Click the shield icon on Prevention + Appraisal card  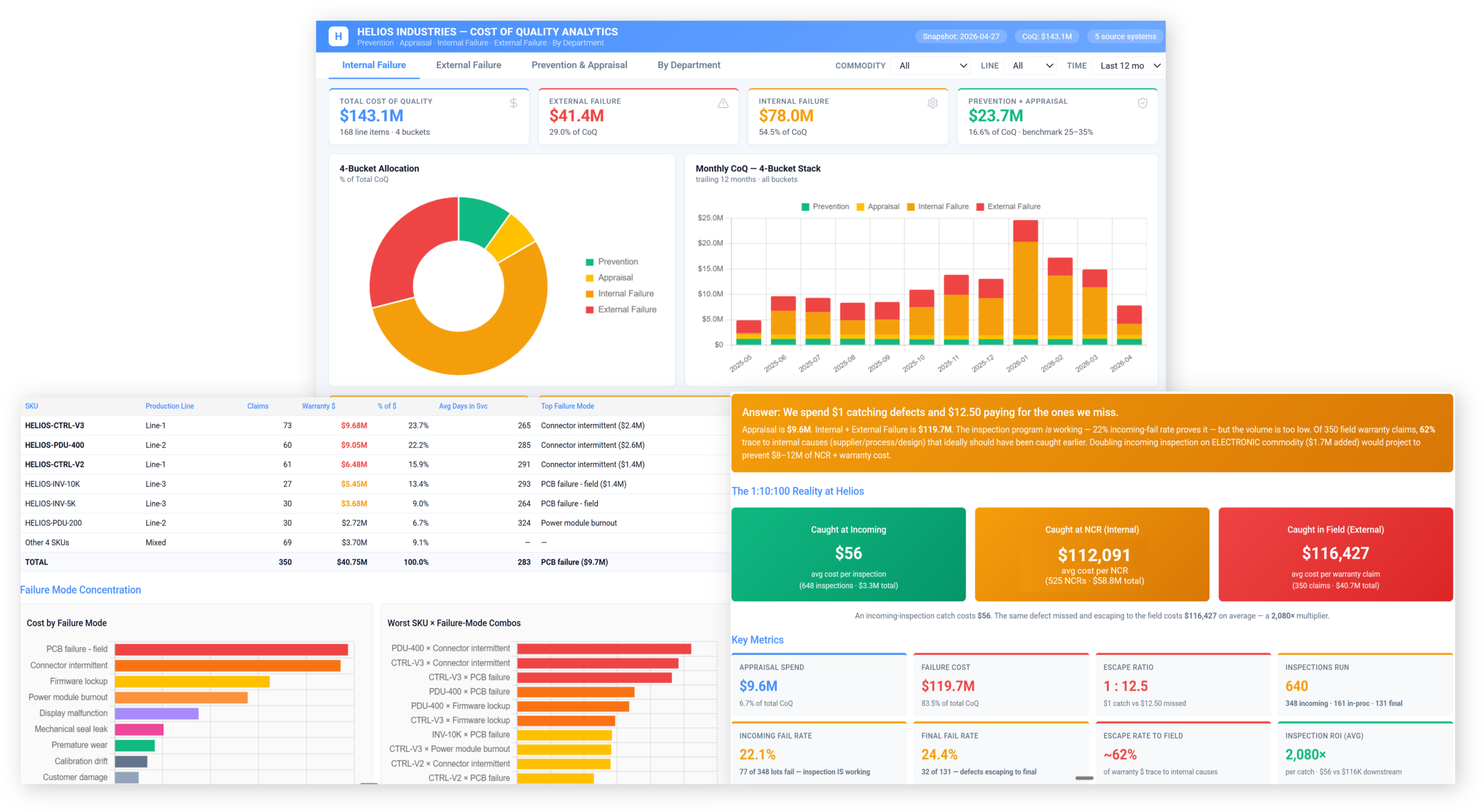coord(1142,103)
